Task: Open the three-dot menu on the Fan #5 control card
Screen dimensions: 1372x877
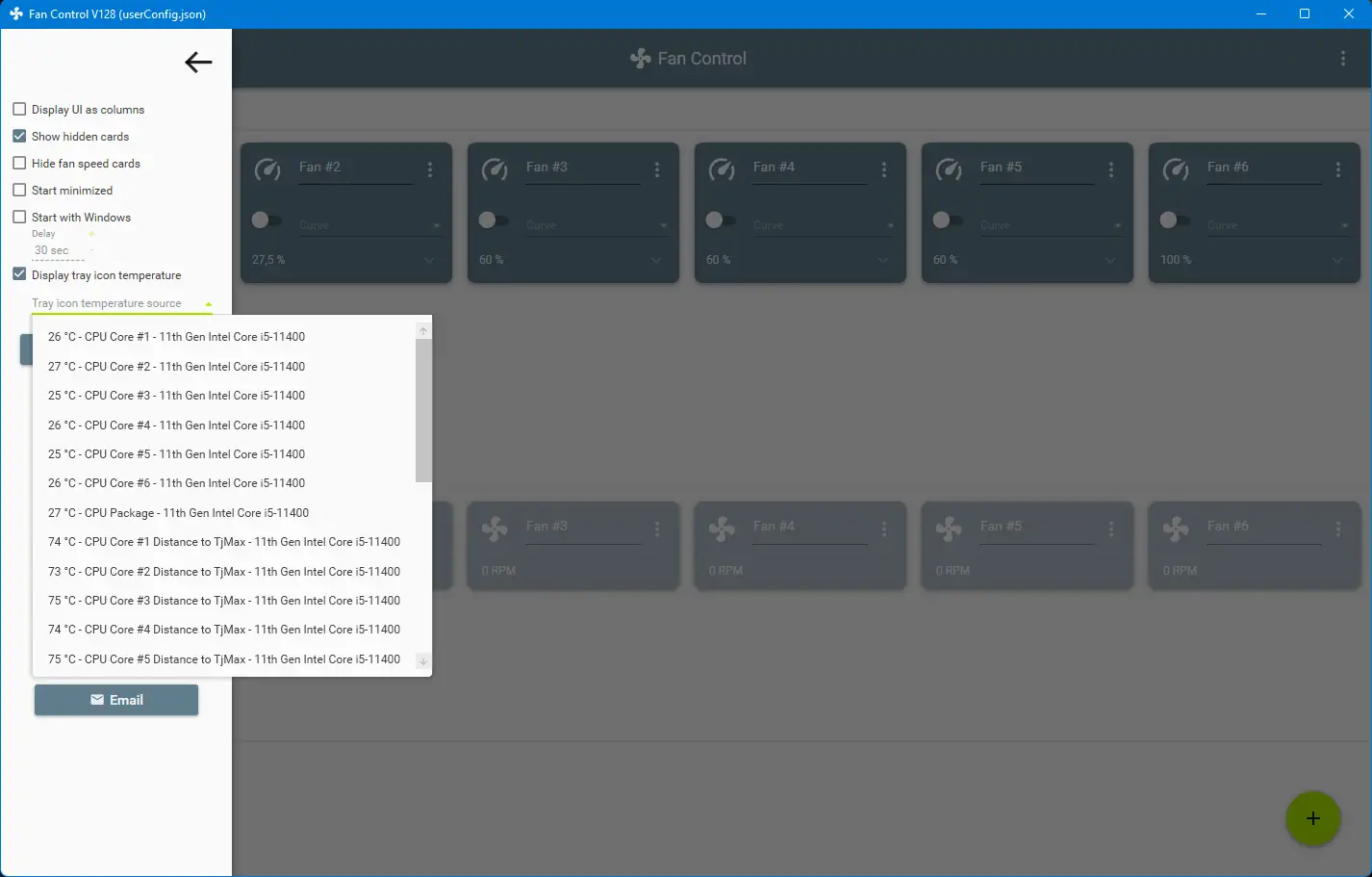Action: [1111, 169]
